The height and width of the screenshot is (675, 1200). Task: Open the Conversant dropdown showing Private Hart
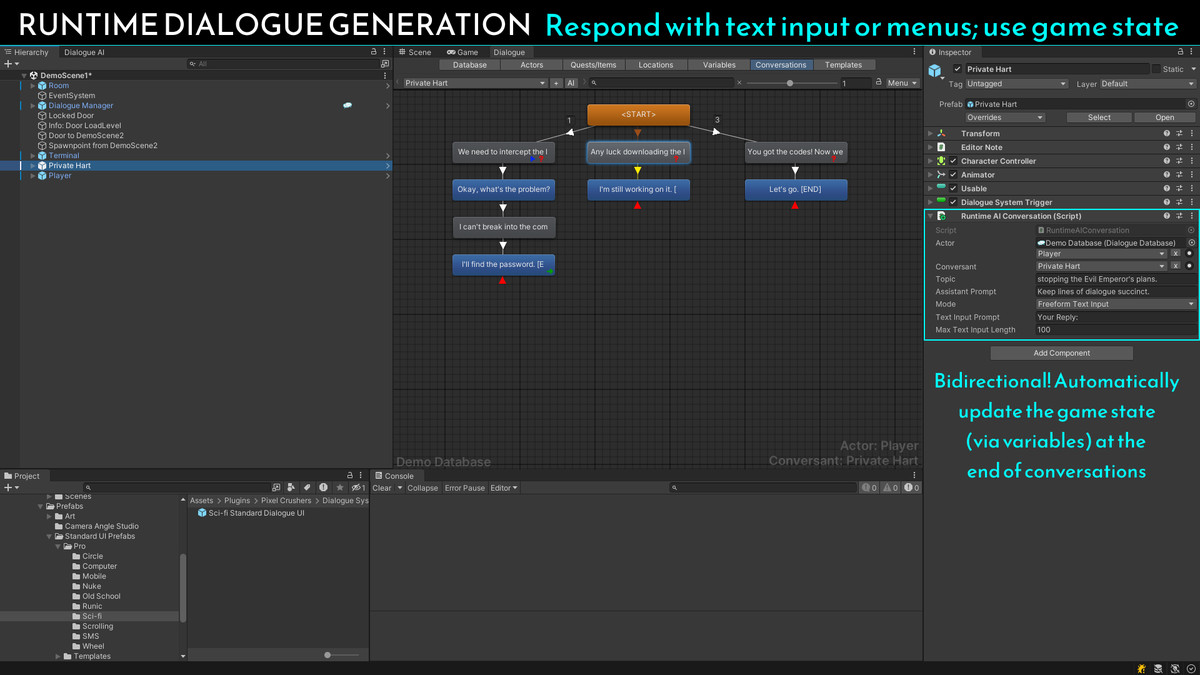coord(1101,266)
